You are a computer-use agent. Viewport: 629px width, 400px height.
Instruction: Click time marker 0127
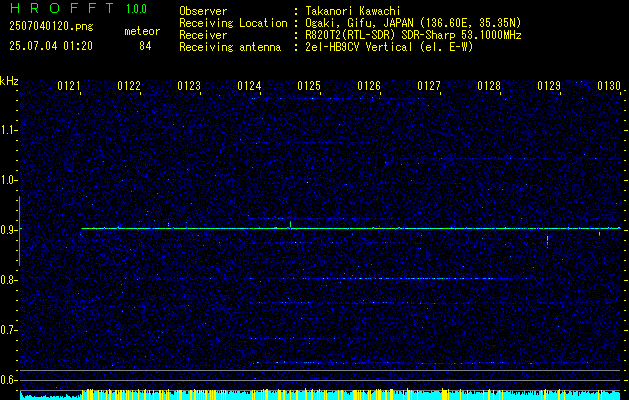(429, 86)
